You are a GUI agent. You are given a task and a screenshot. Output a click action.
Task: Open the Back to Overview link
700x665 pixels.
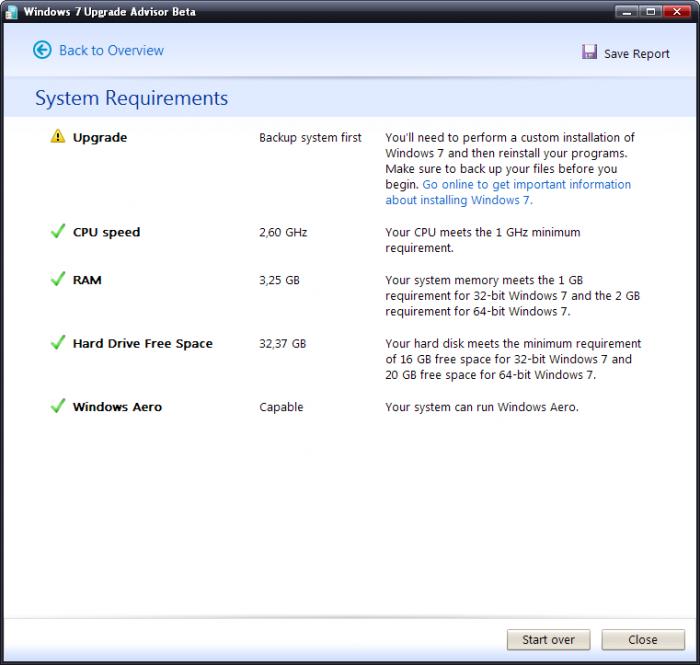tap(111, 50)
